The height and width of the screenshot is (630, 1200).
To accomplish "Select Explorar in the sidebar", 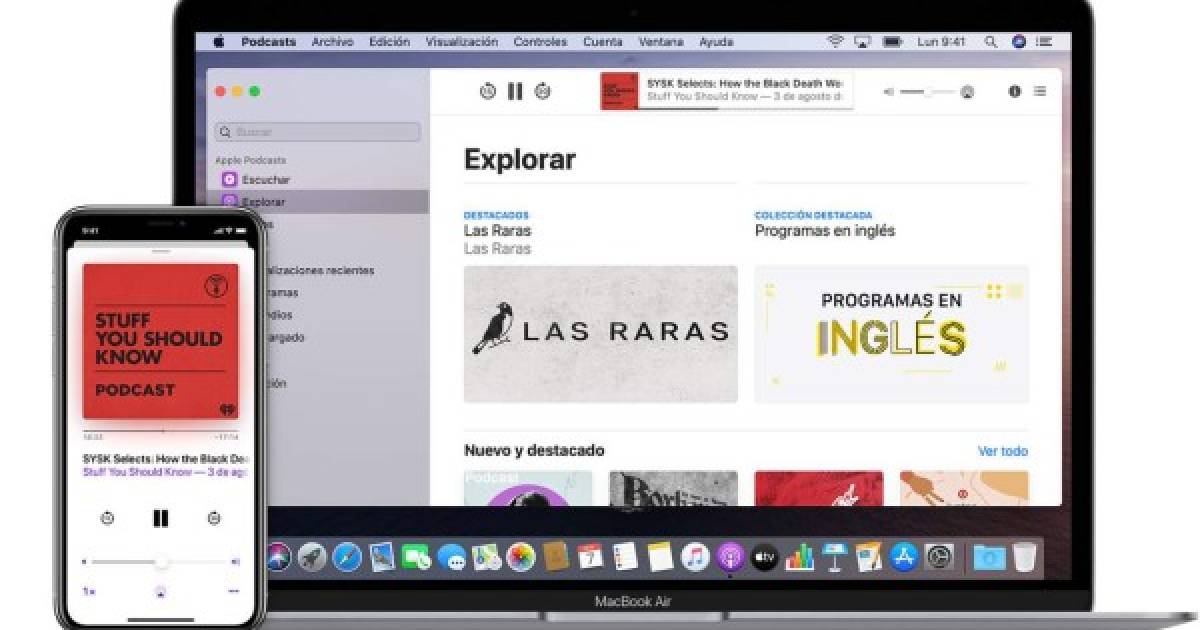I will click(x=318, y=202).
